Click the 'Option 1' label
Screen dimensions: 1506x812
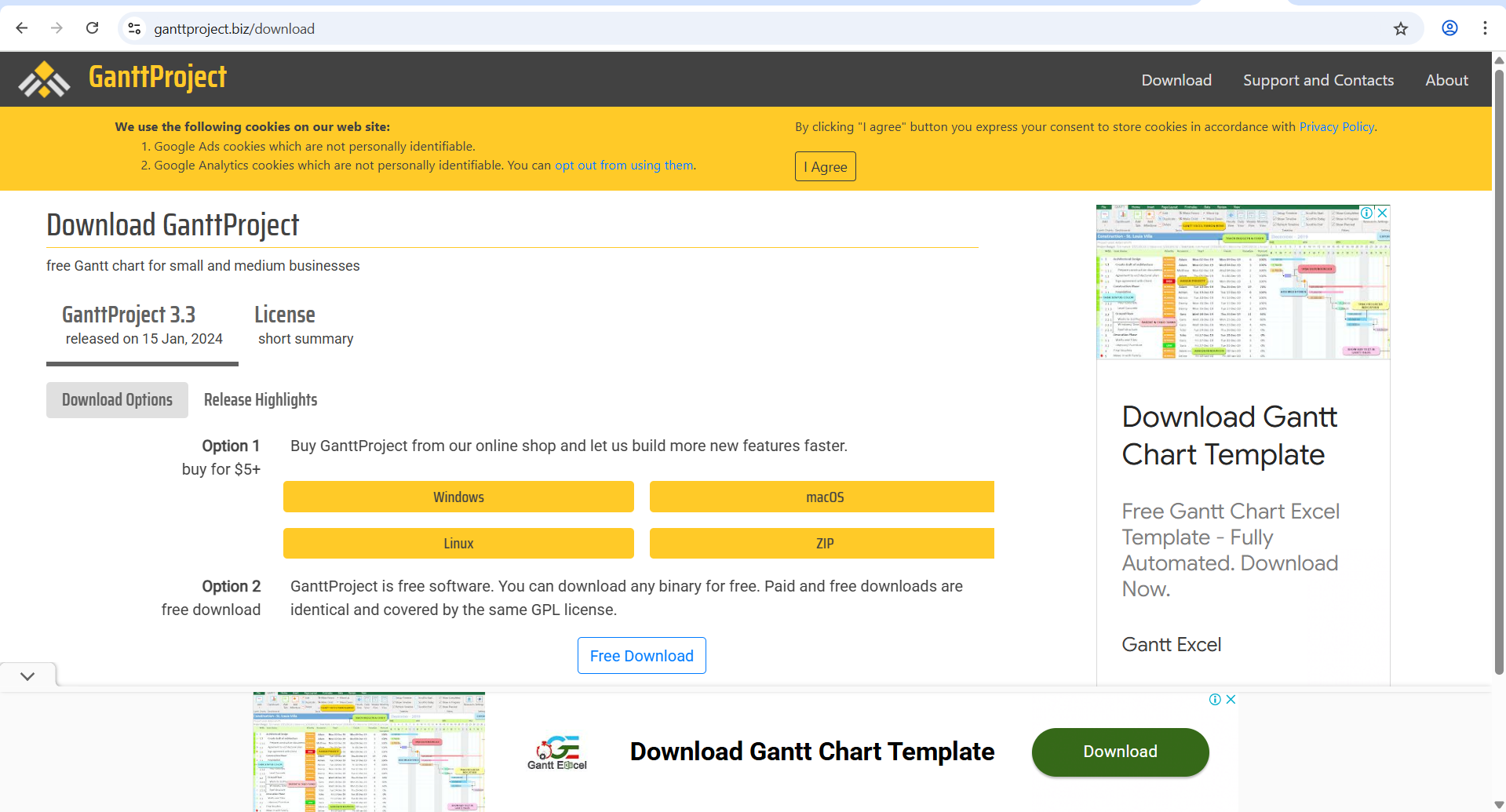click(x=231, y=446)
